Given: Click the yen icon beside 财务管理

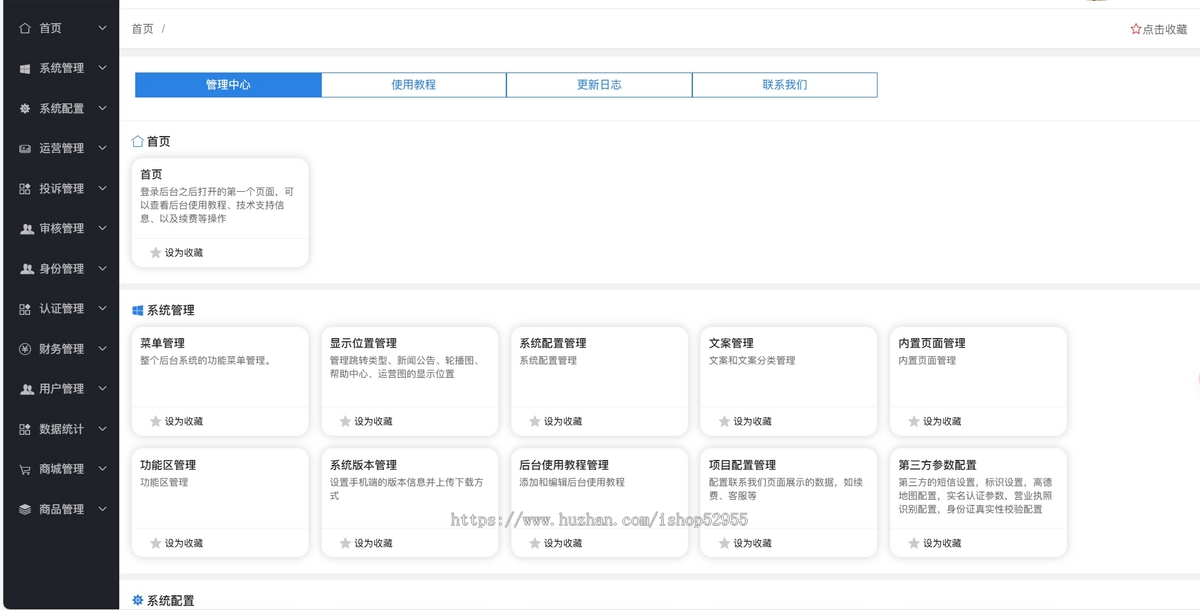Looking at the screenshot, I should [x=25, y=349].
